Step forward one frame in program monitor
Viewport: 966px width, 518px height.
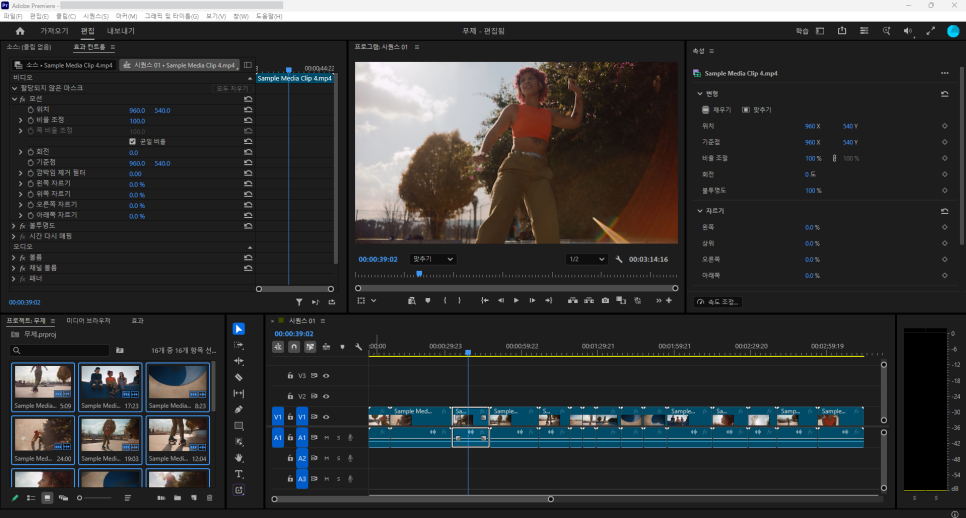coord(532,301)
